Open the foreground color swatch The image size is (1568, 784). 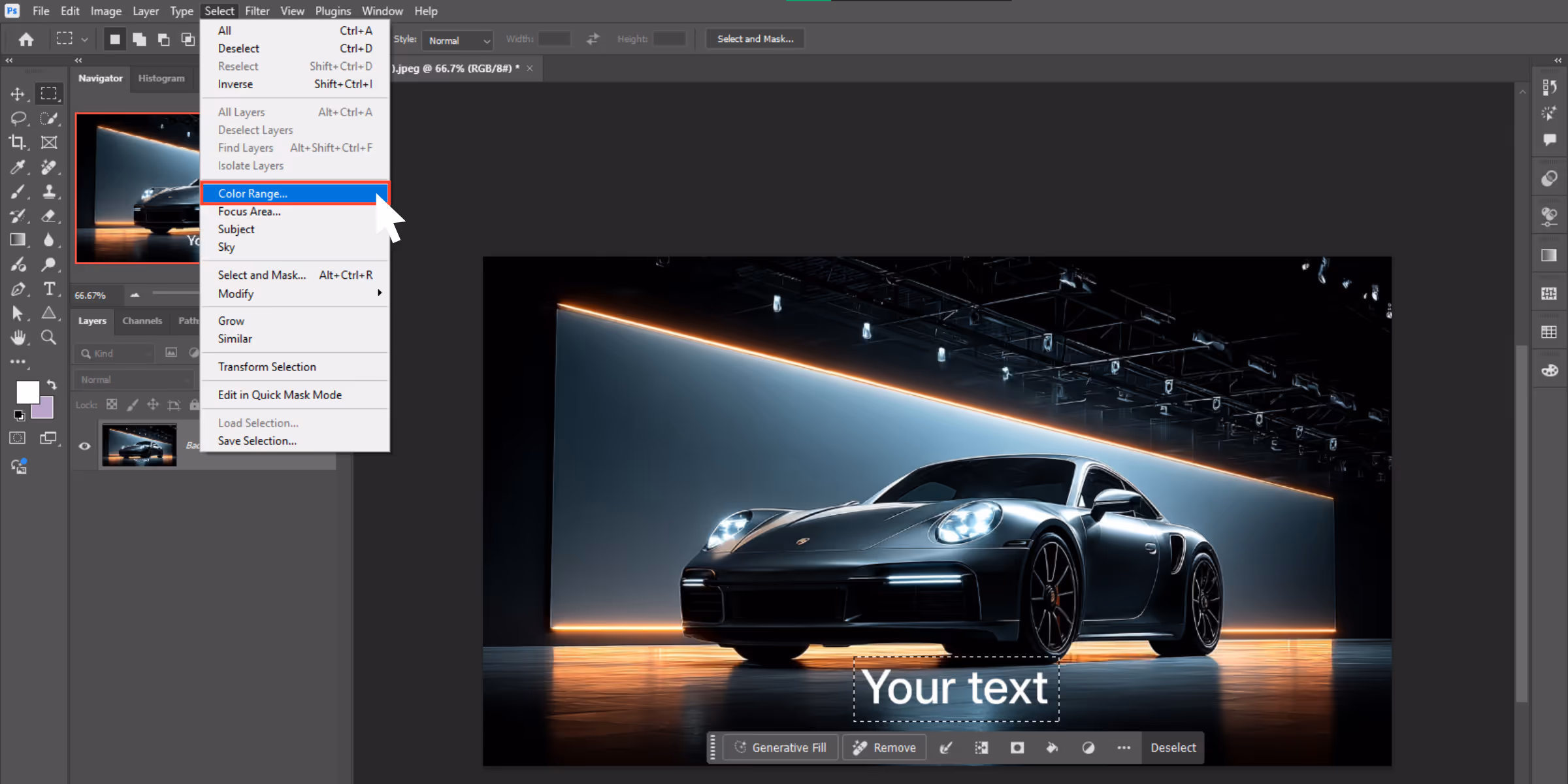tap(27, 392)
